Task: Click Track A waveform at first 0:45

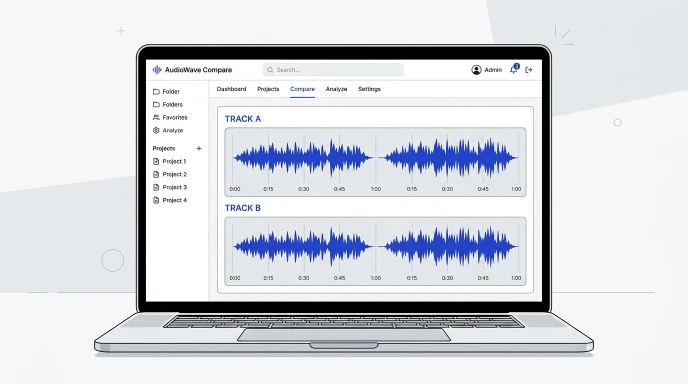Action: (x=339, y=157)
